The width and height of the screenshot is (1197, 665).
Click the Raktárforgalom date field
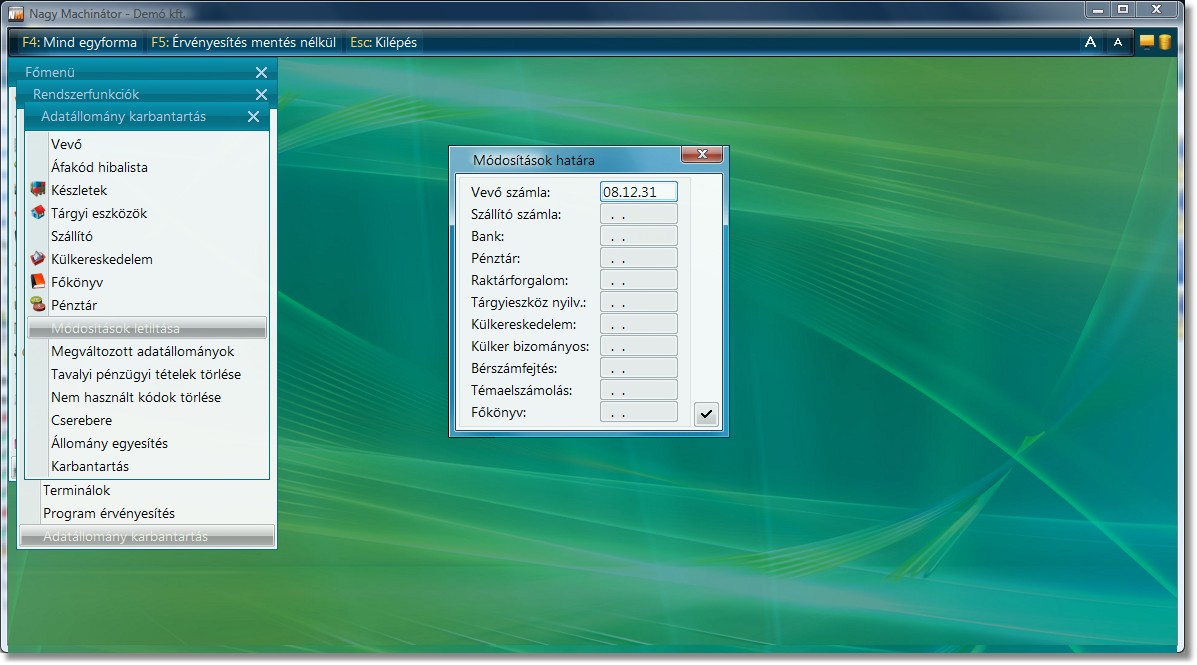coord(638,280)
